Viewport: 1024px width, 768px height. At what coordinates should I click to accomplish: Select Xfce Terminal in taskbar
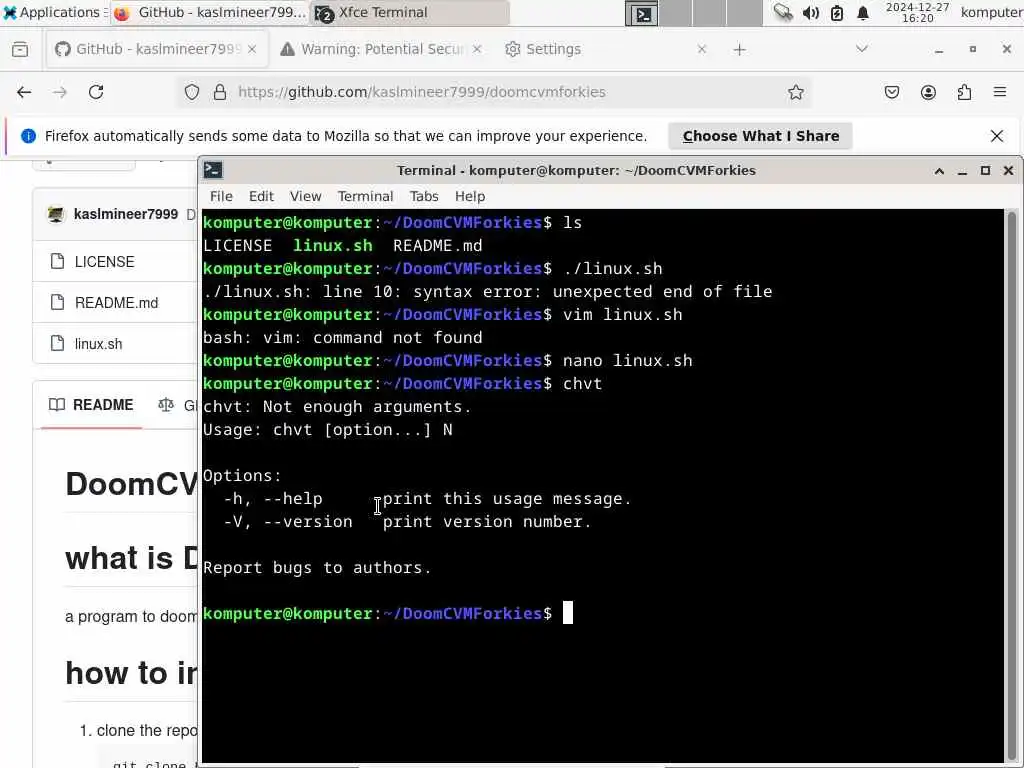coord(410,12)
